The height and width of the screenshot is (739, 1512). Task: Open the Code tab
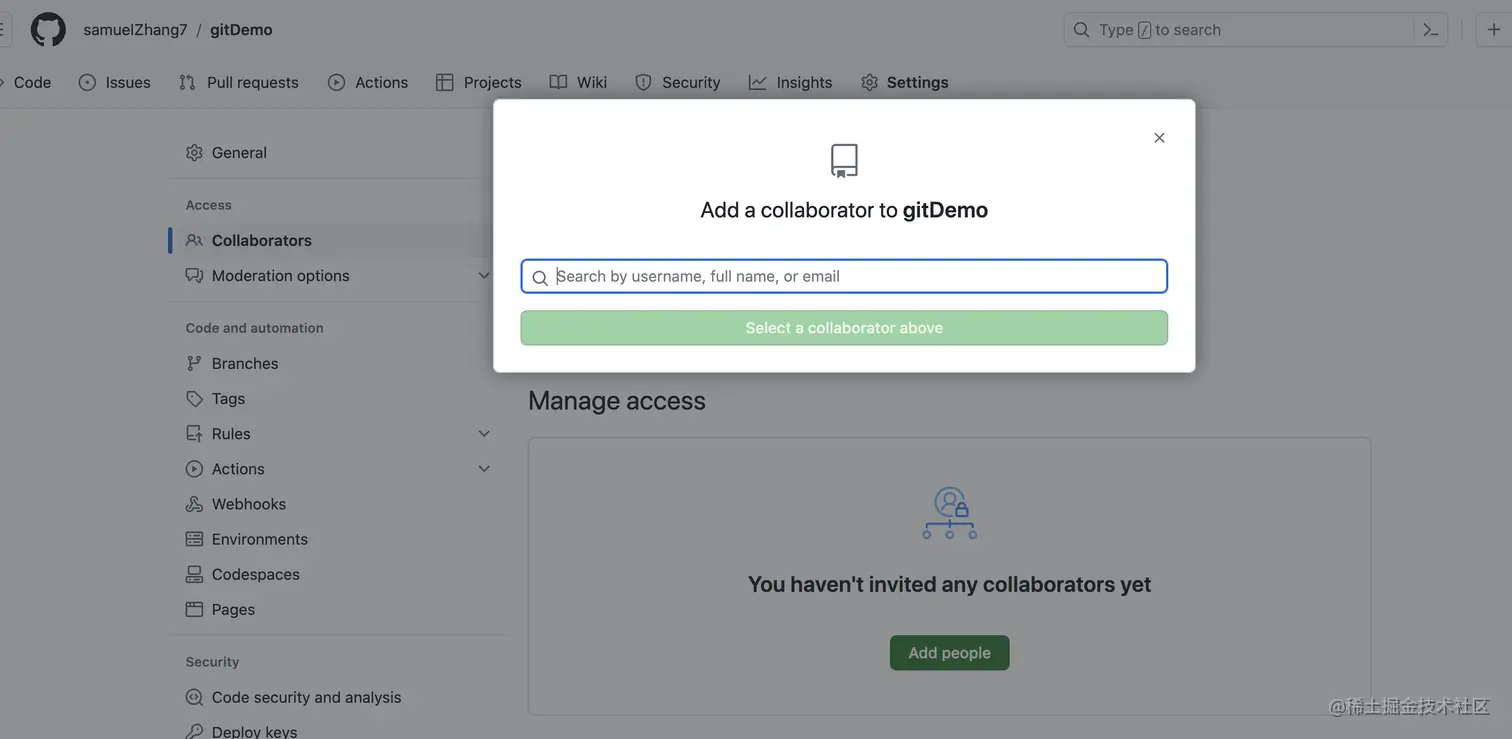click(x=26, y=82)
